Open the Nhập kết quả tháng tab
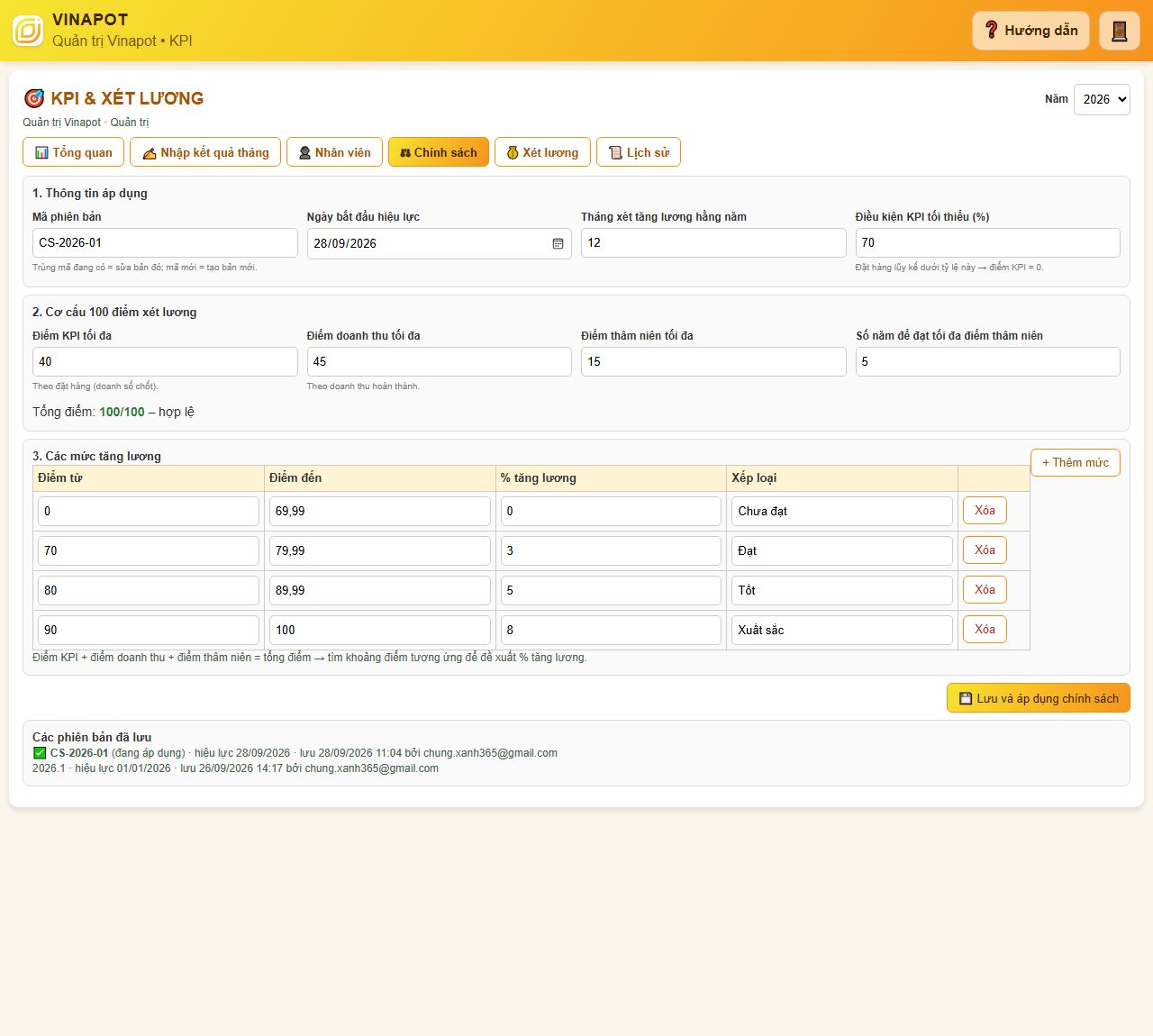 point(205,152)
